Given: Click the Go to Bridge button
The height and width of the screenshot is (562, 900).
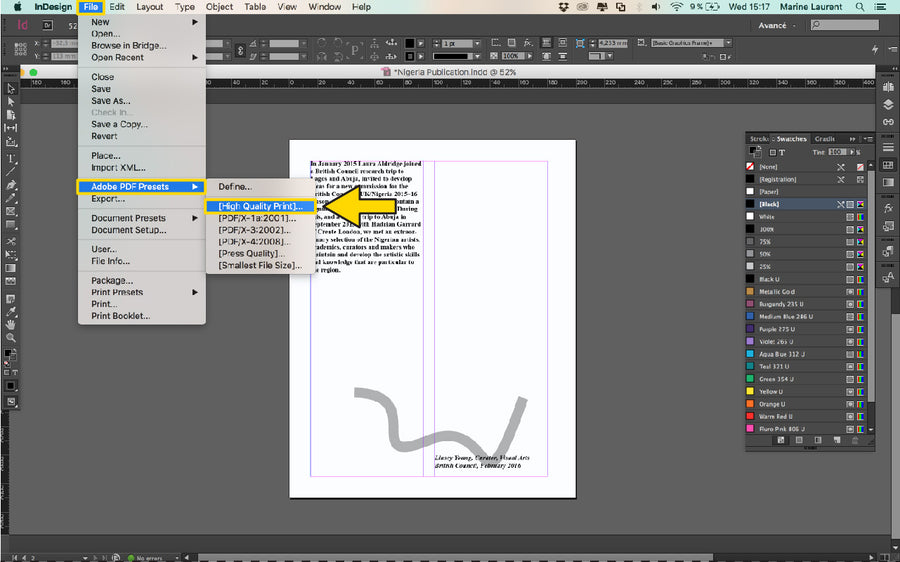Looking at the screenshot, I should click(x=48, y=25).
